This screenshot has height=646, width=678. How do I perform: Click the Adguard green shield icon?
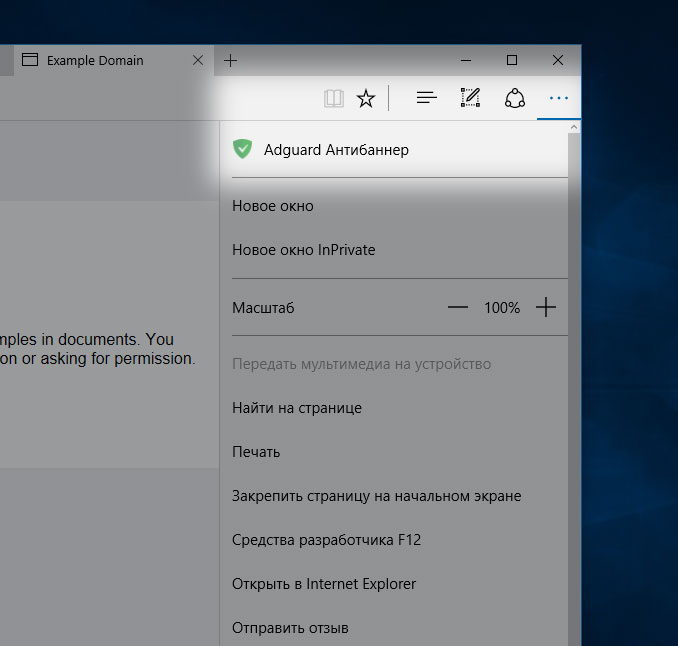coord(243,149)
